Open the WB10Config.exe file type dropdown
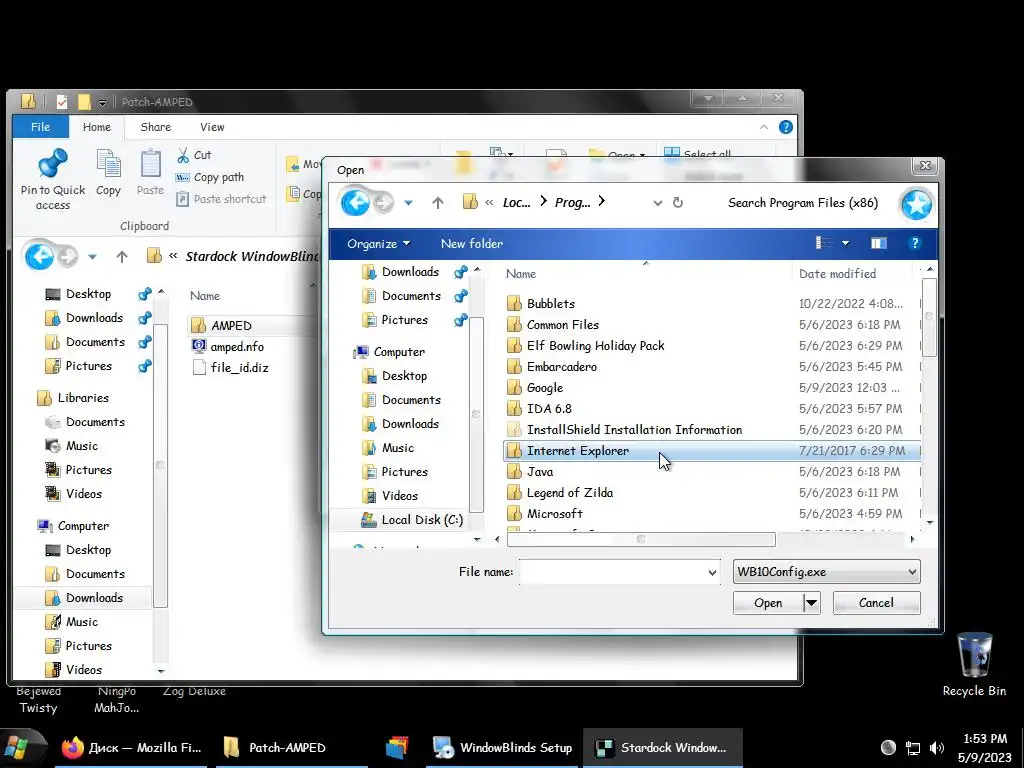1024x768 pixels. pos(826,572)
